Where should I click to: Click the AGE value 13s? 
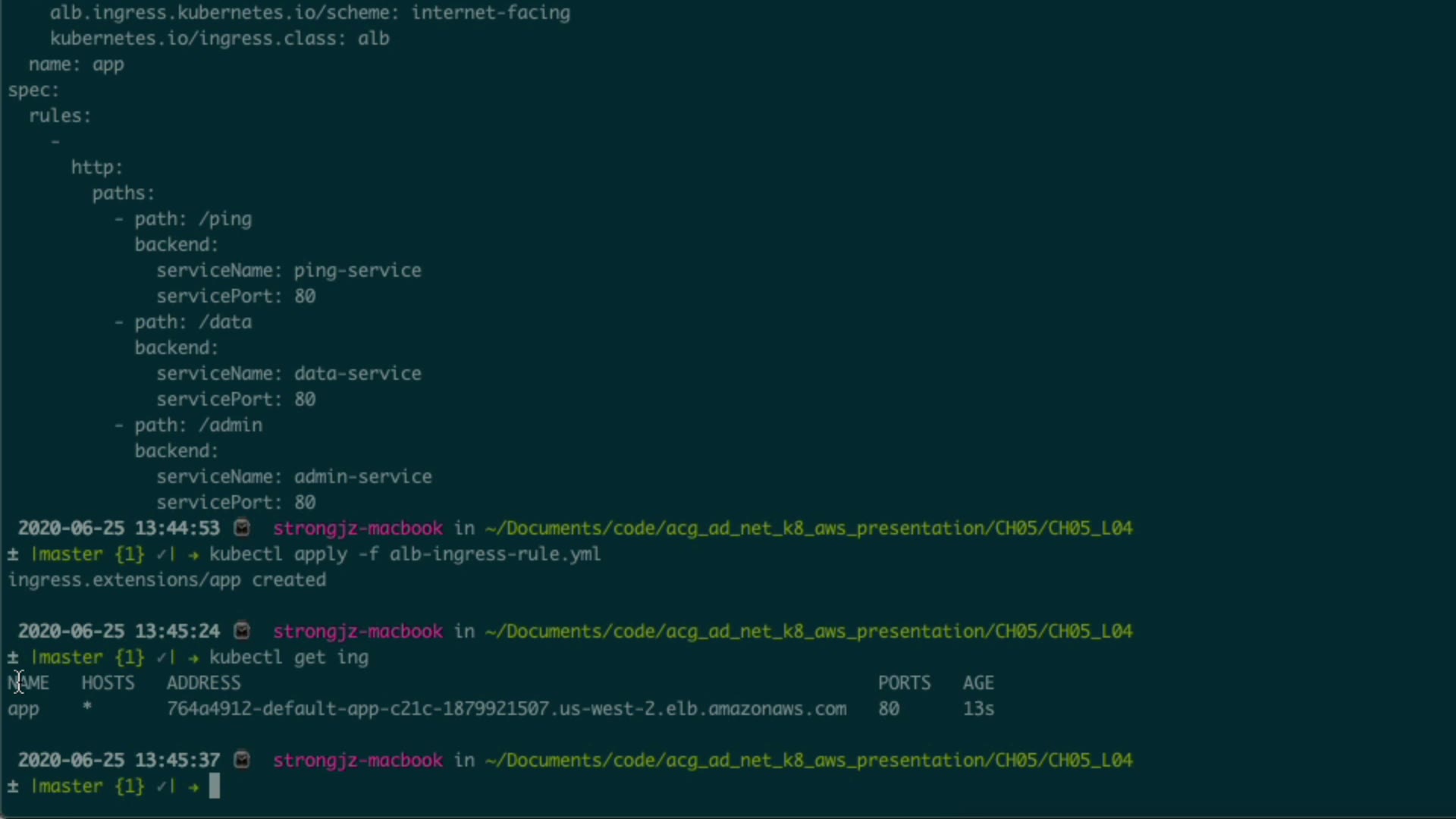pos(978,709)
